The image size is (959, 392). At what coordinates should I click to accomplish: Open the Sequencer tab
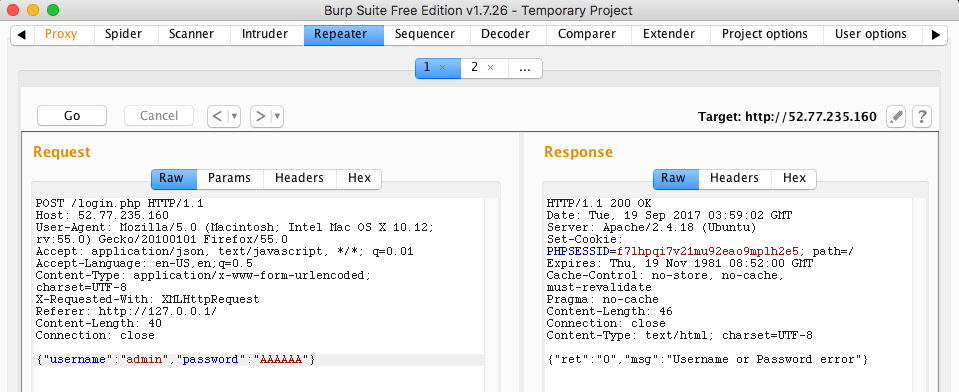[x=424, y=34]
